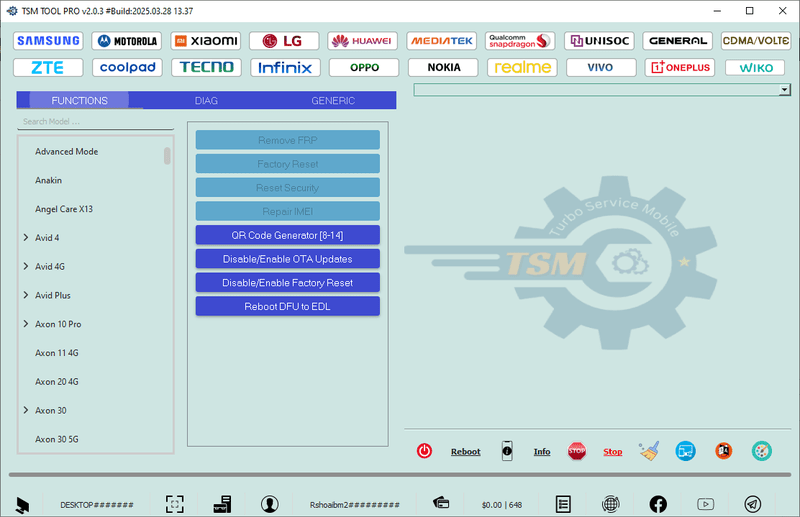Select the Samsung brand button

[x=48, y=41]
